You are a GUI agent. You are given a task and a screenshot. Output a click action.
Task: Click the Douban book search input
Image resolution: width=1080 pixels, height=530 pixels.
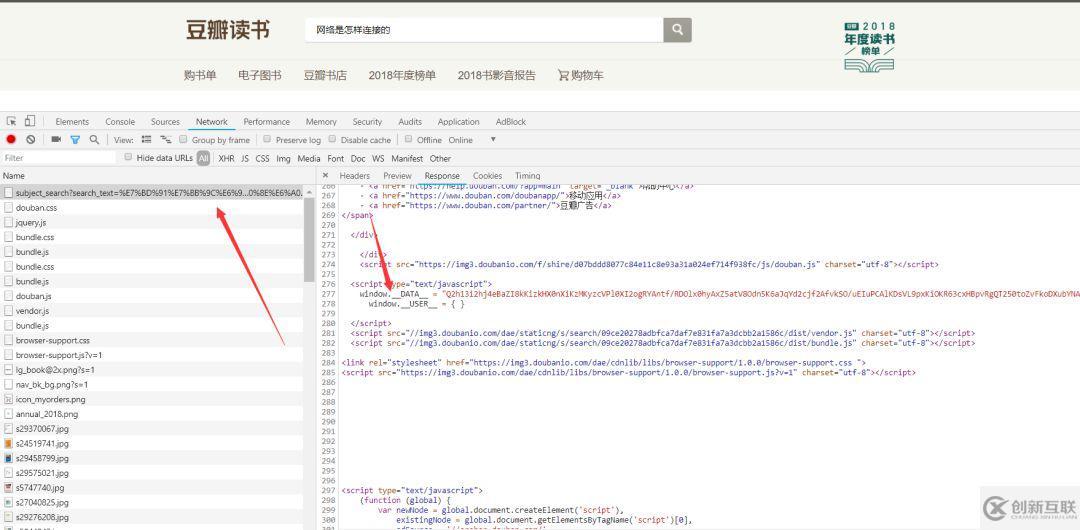pos(485,30)
